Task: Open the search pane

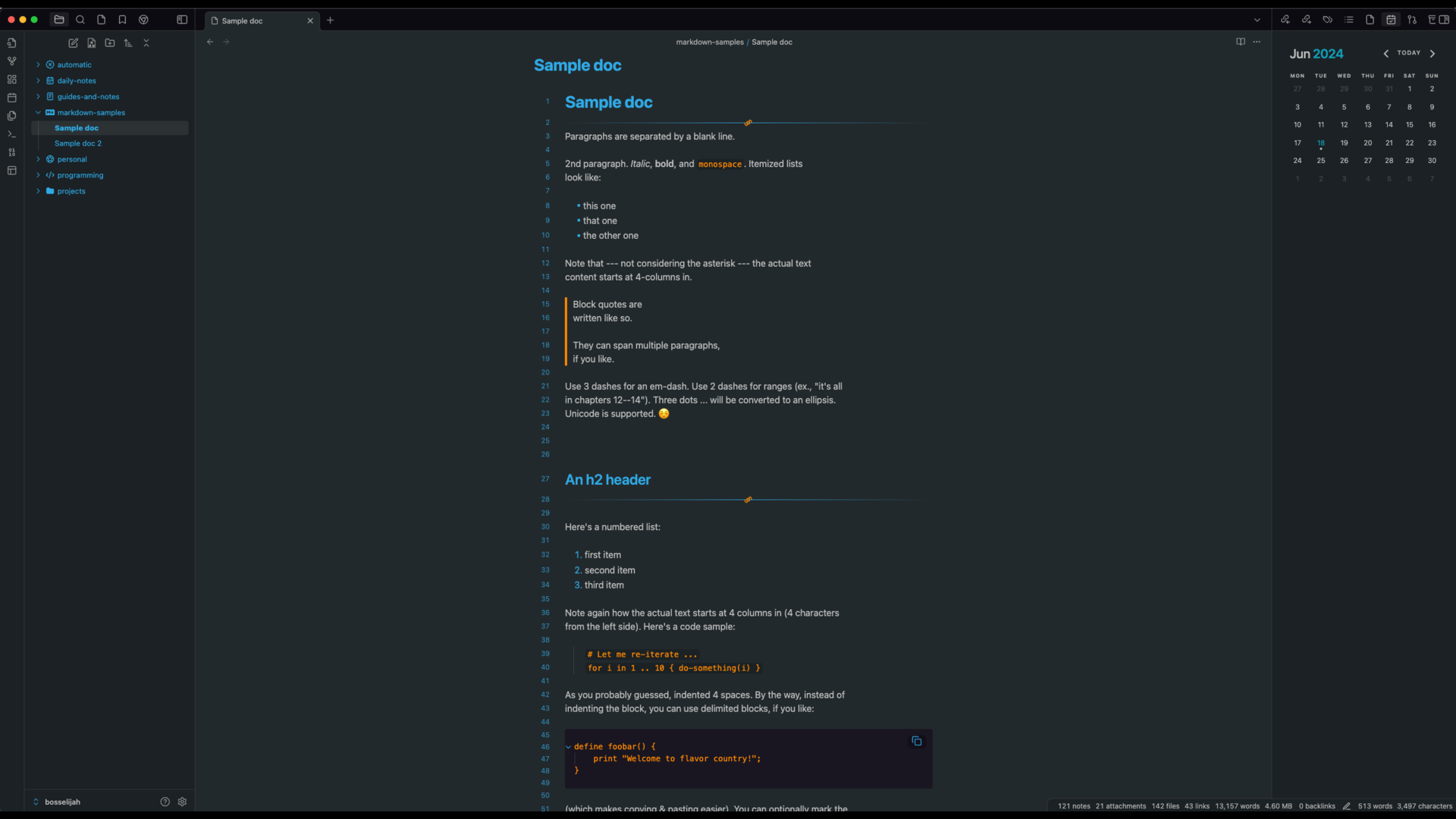Action: click(x=80, y=20)
